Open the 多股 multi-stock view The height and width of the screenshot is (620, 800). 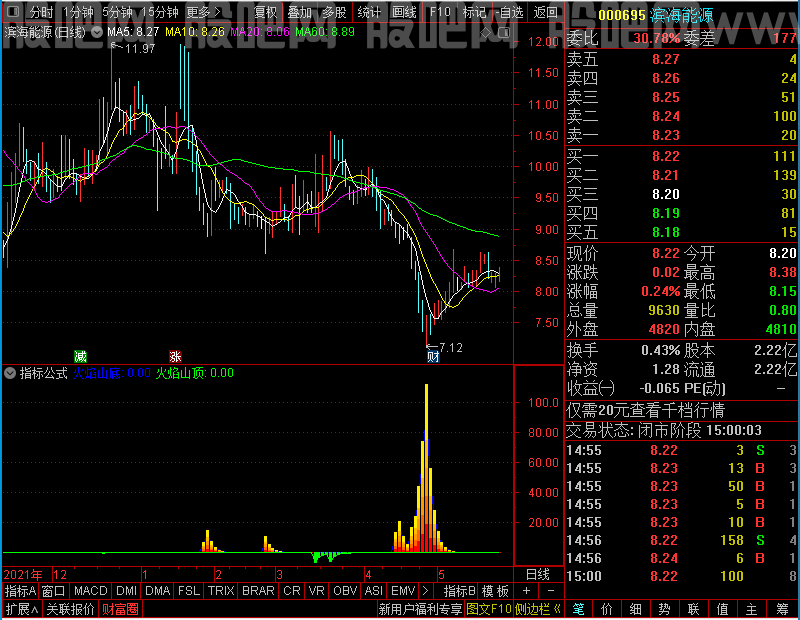click(x=335, y=12)
